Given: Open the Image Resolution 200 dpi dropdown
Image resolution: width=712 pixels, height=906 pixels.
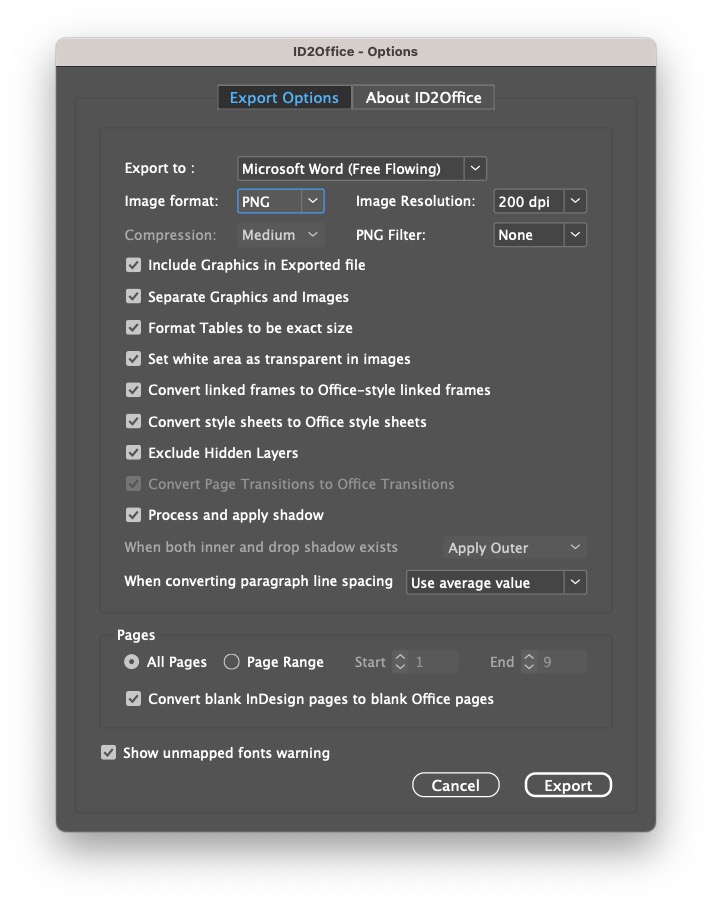Looking at the screenshot, I should tap(539, 201).
